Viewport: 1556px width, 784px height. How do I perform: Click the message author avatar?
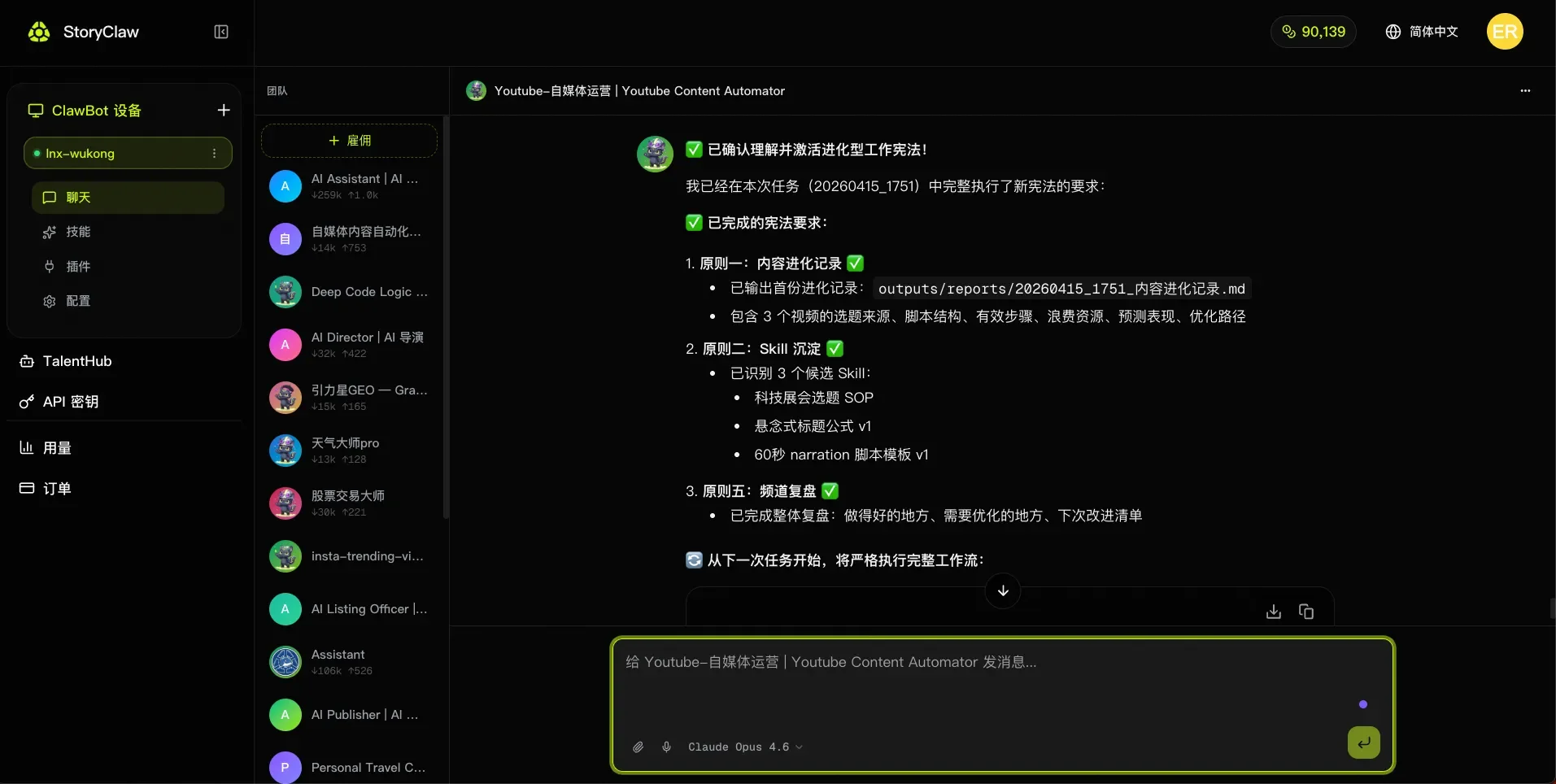[655, 154]
